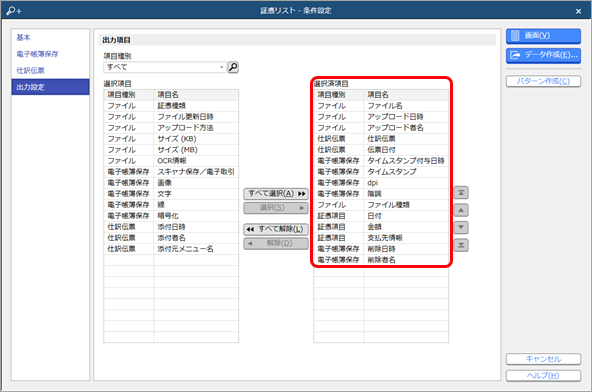Select 添付者名 row in 選択項目
This screenshot has height=392, width=592.
point(171,238)
